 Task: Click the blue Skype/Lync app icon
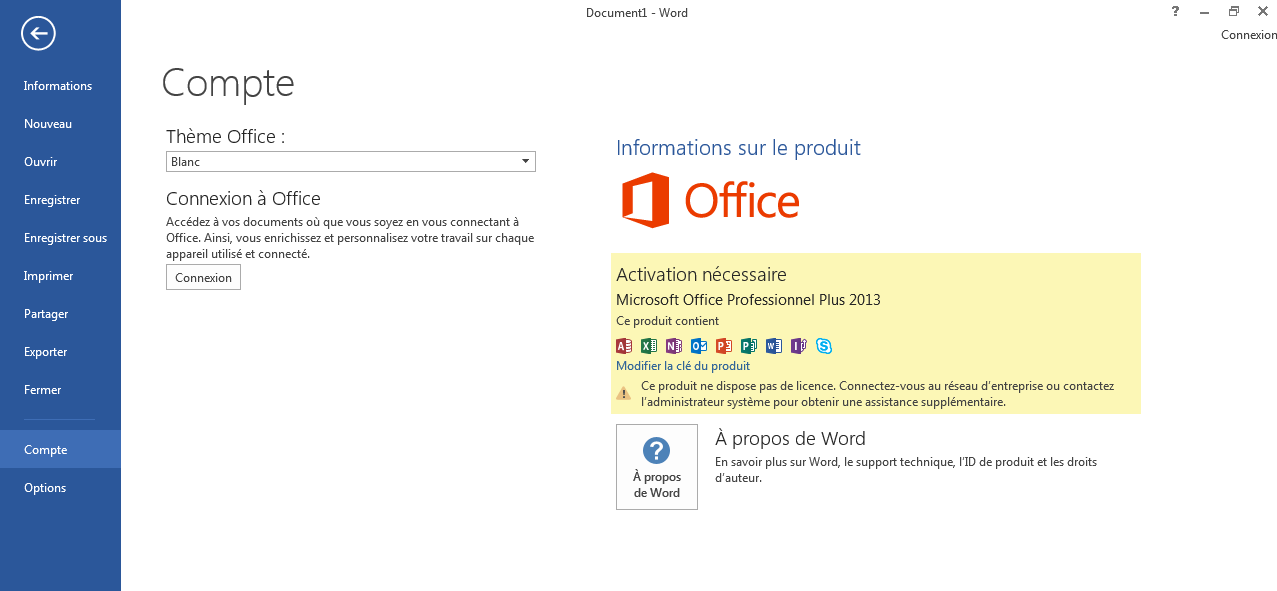[x=824, y=346]
